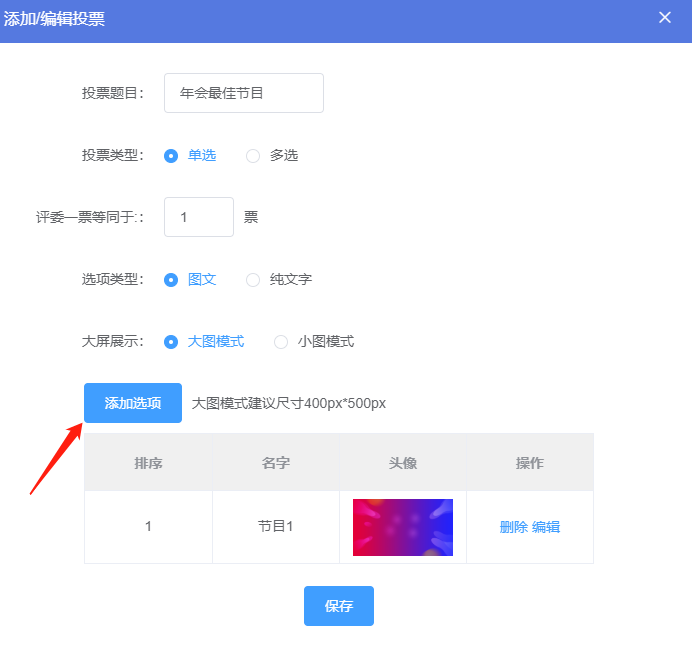
Task: Edit the 节目1 option
Action: pyautogui.click(x=546, y=527)
